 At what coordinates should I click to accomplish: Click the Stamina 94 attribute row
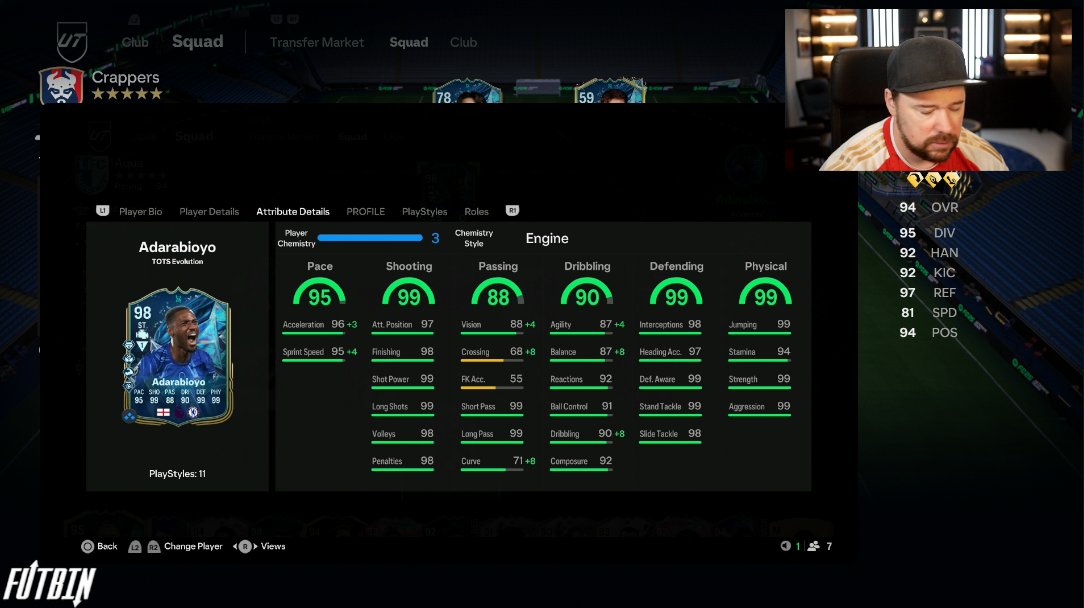pyautogui.click(x=759, y=353)
